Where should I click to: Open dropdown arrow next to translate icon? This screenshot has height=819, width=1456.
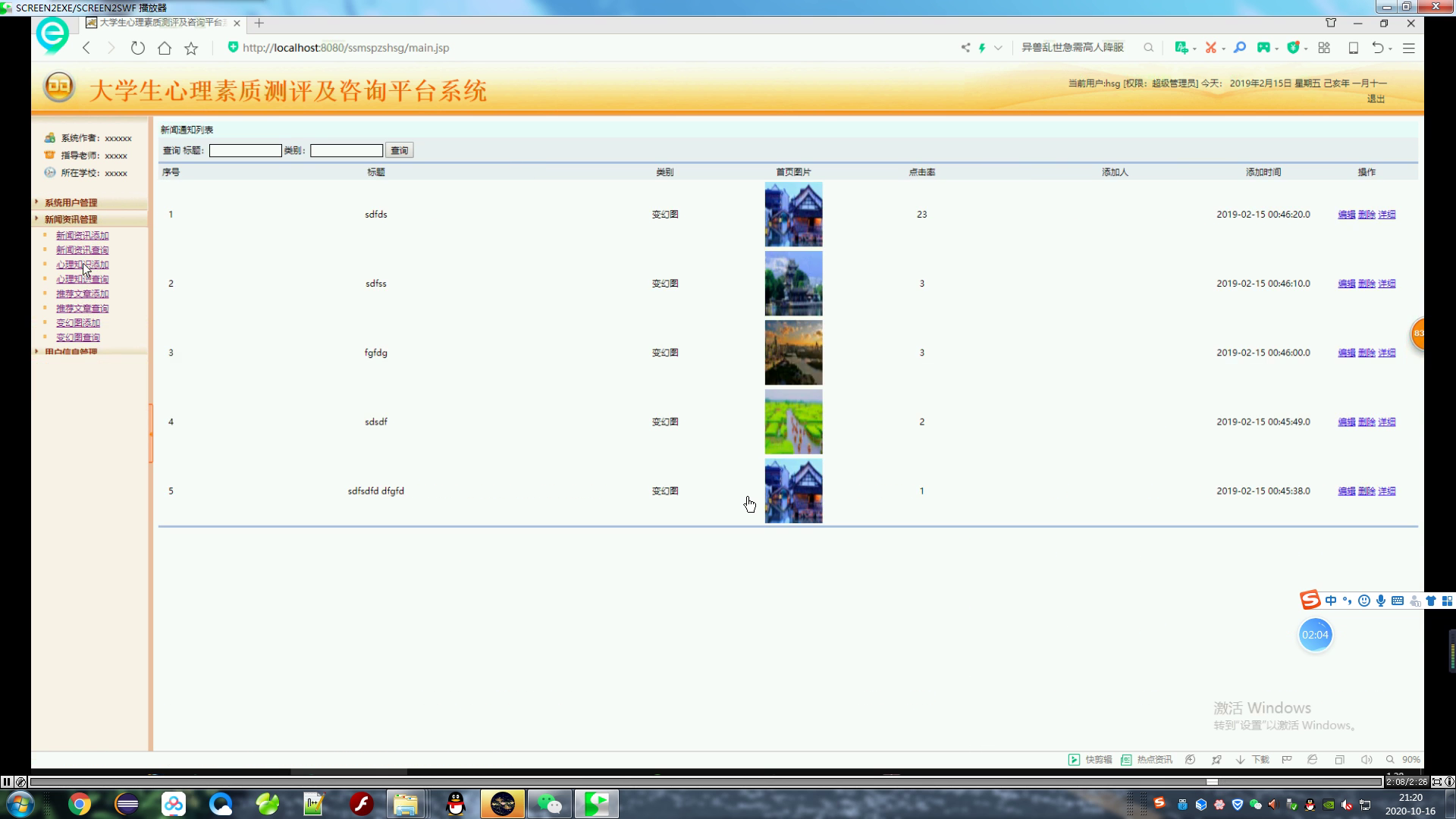click(x=1194, y=49)
